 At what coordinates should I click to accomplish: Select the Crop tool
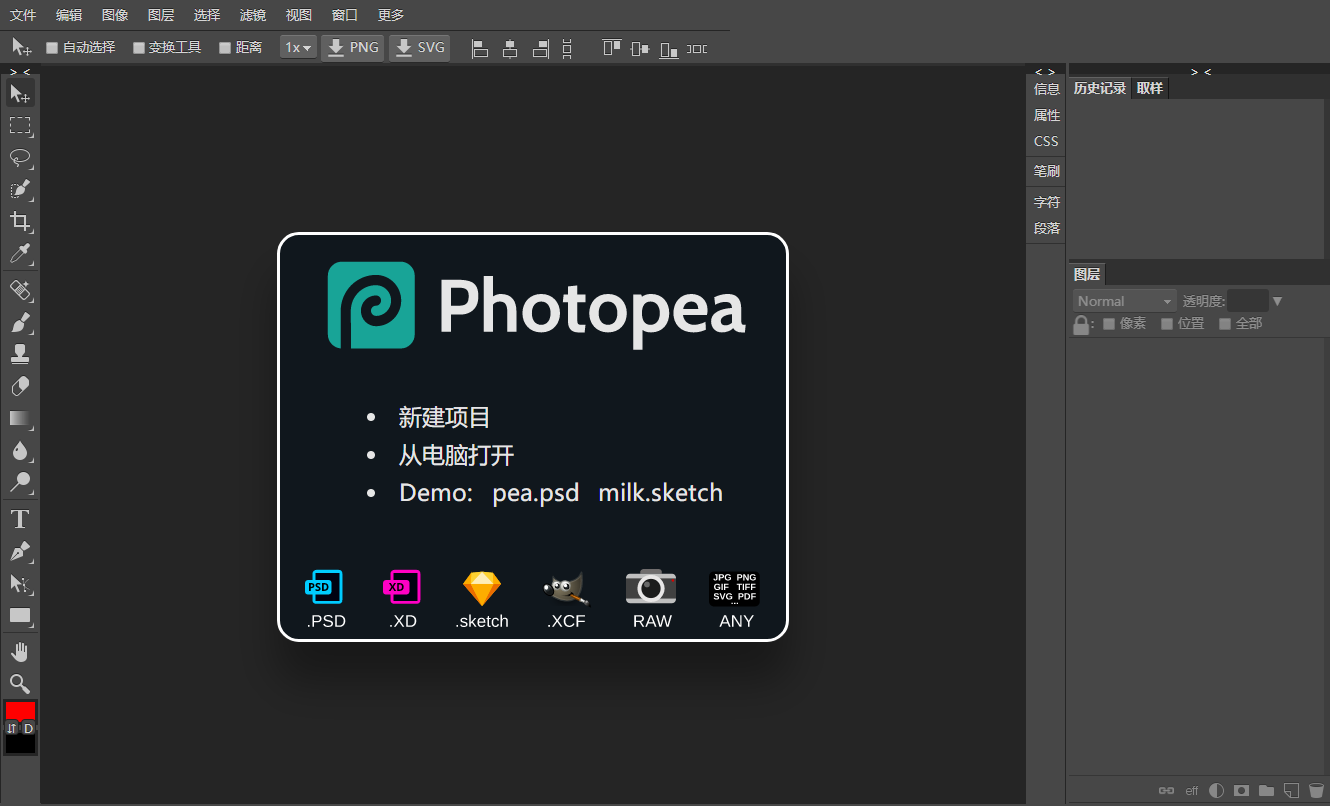[20, 221]
